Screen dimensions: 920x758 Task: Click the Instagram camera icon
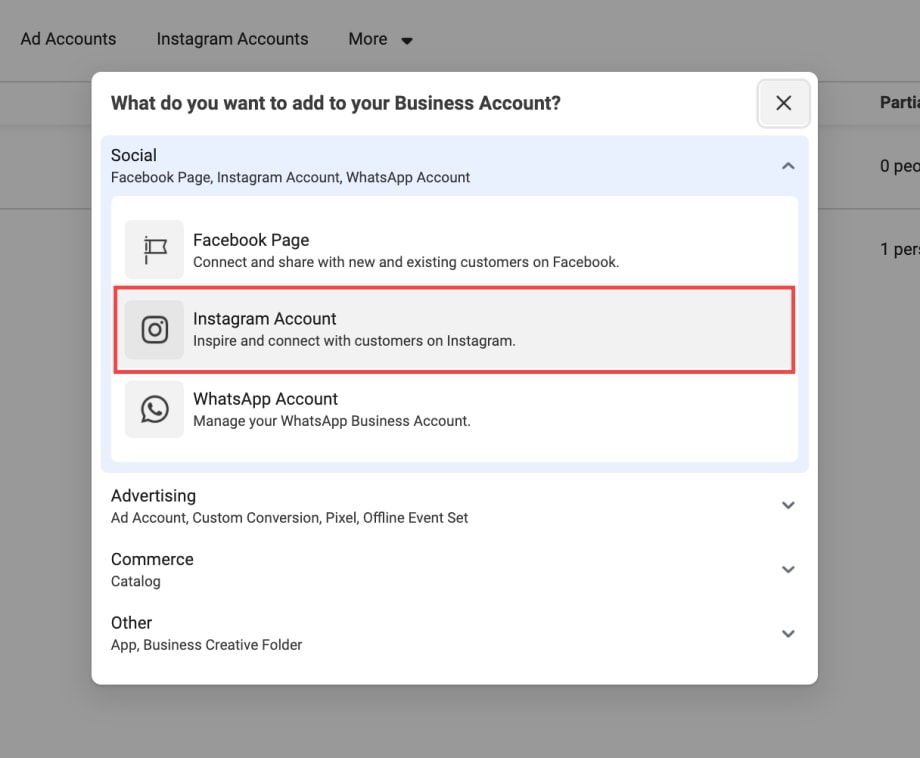tap(153, 329)
